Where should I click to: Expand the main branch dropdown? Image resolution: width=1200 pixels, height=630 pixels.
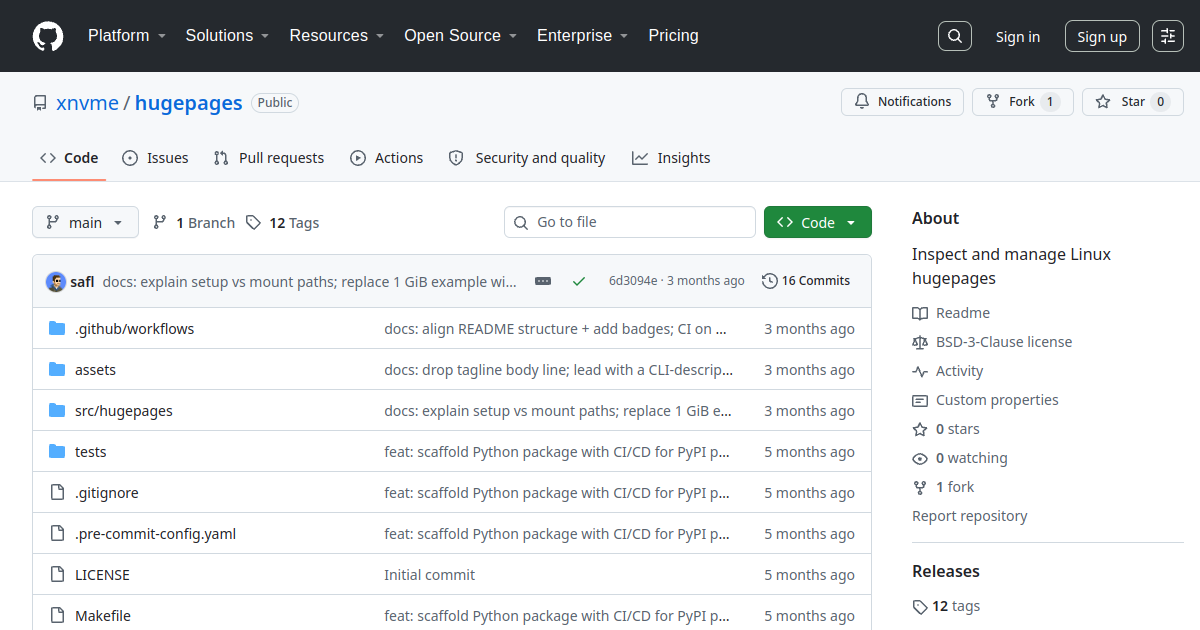click(x=85, y=222)
